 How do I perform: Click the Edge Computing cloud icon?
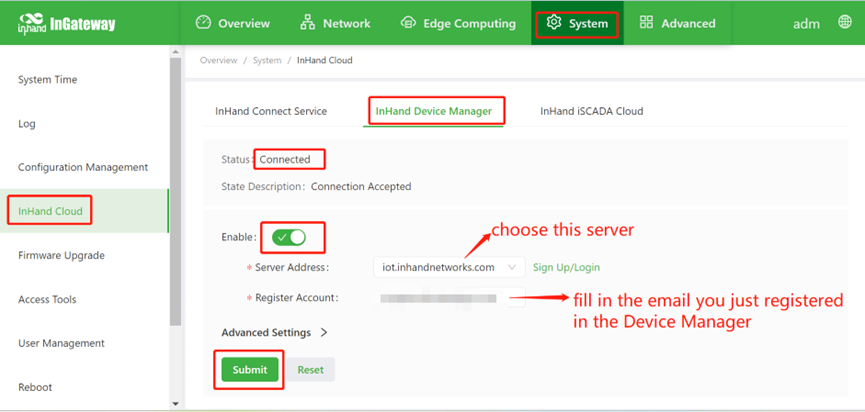click(408, 23)
